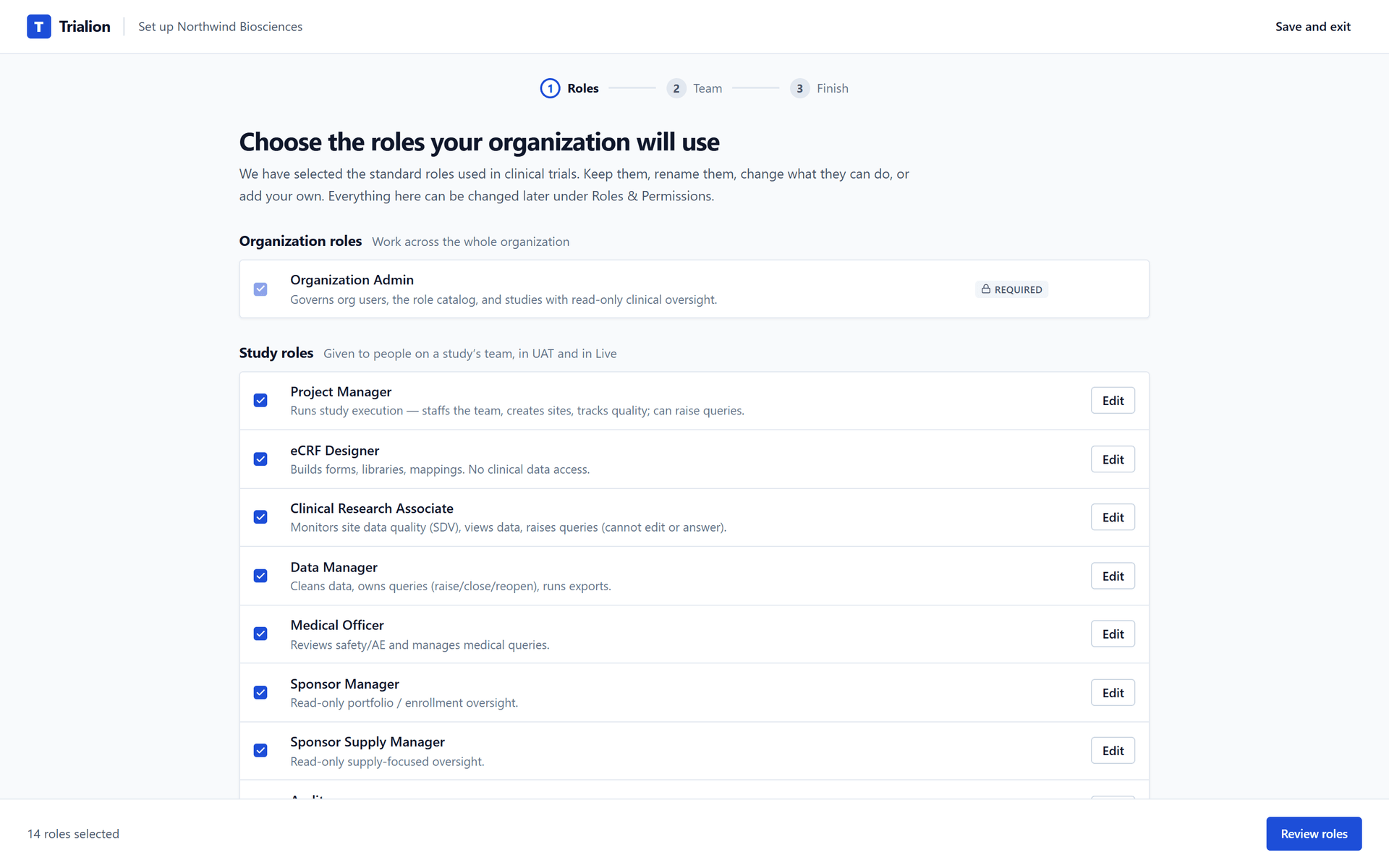
Task: Click the "Set up Northwind Biosciences" header text
Action: tap(220, 27)
